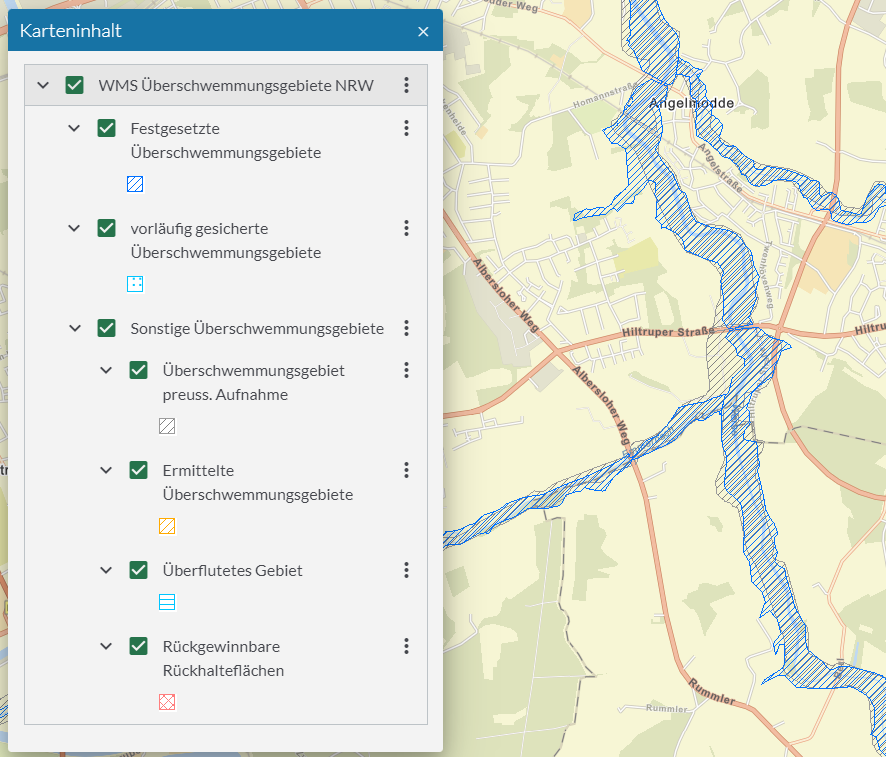
Task: Close the Karteninhalt panel
Action: [423, 31]
